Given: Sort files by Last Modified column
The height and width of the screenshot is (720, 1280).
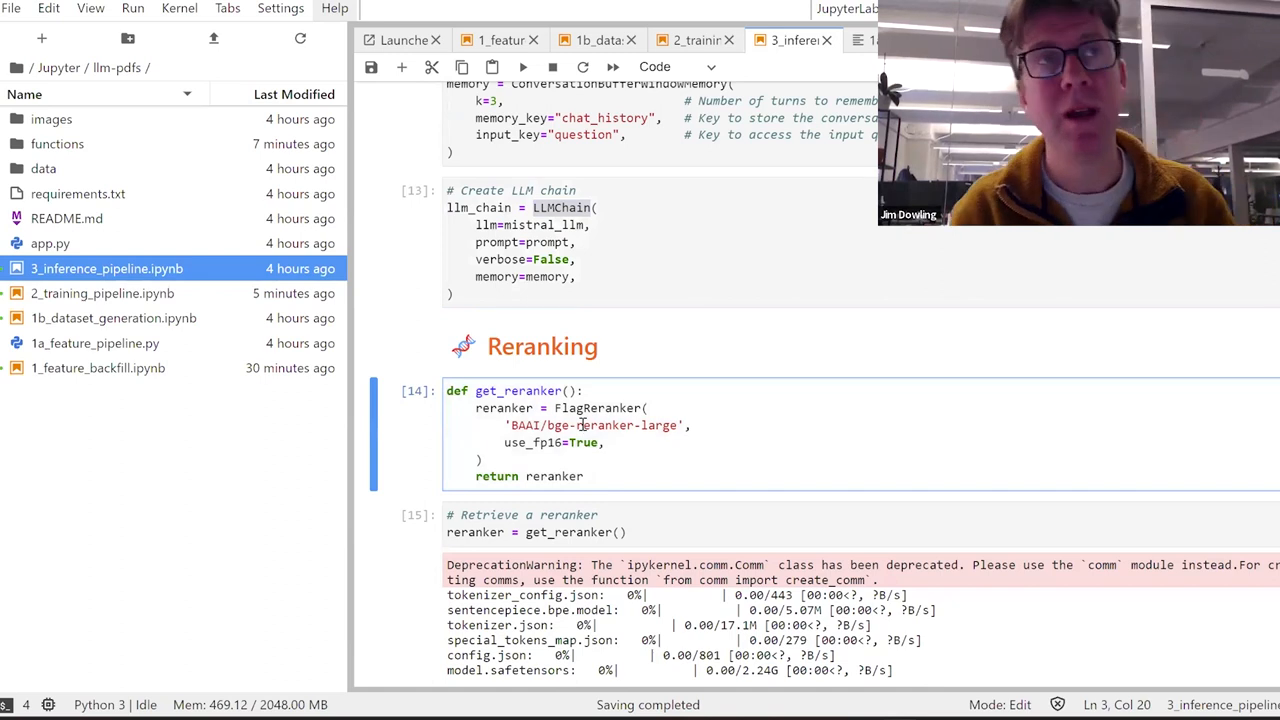Looking at the screenshot, I should point(293,94).
